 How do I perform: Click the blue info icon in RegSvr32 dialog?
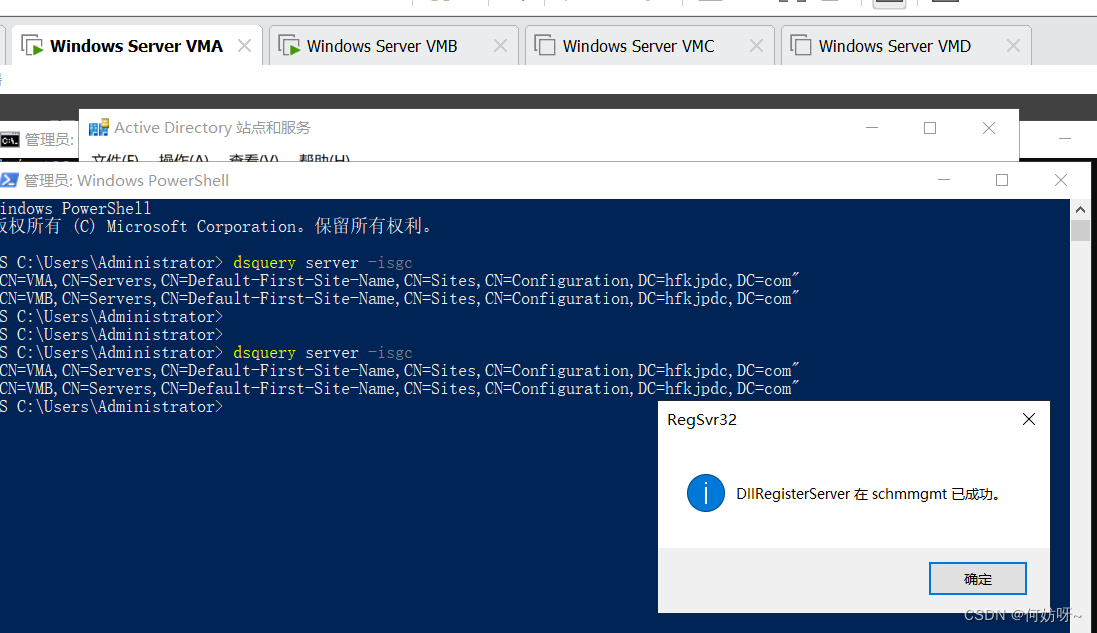706,493
